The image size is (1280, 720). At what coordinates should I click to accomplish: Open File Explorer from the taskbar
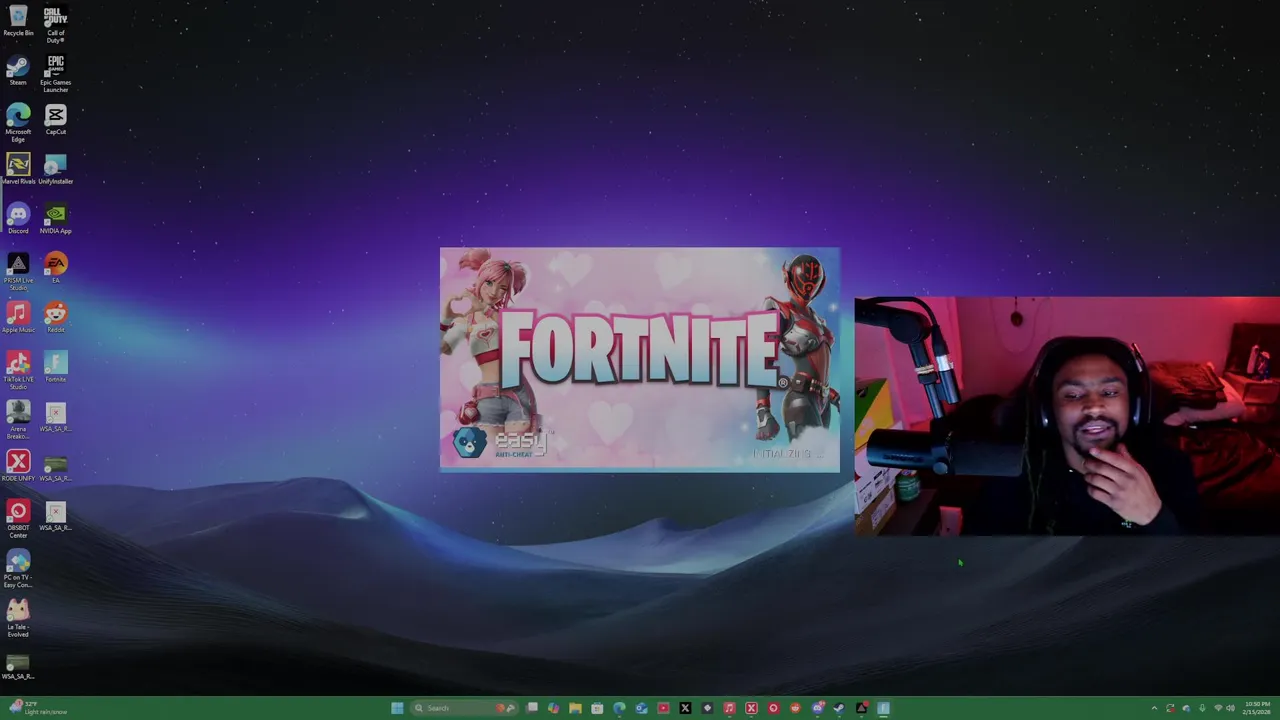pyautogui.click(x=575, y=708)
